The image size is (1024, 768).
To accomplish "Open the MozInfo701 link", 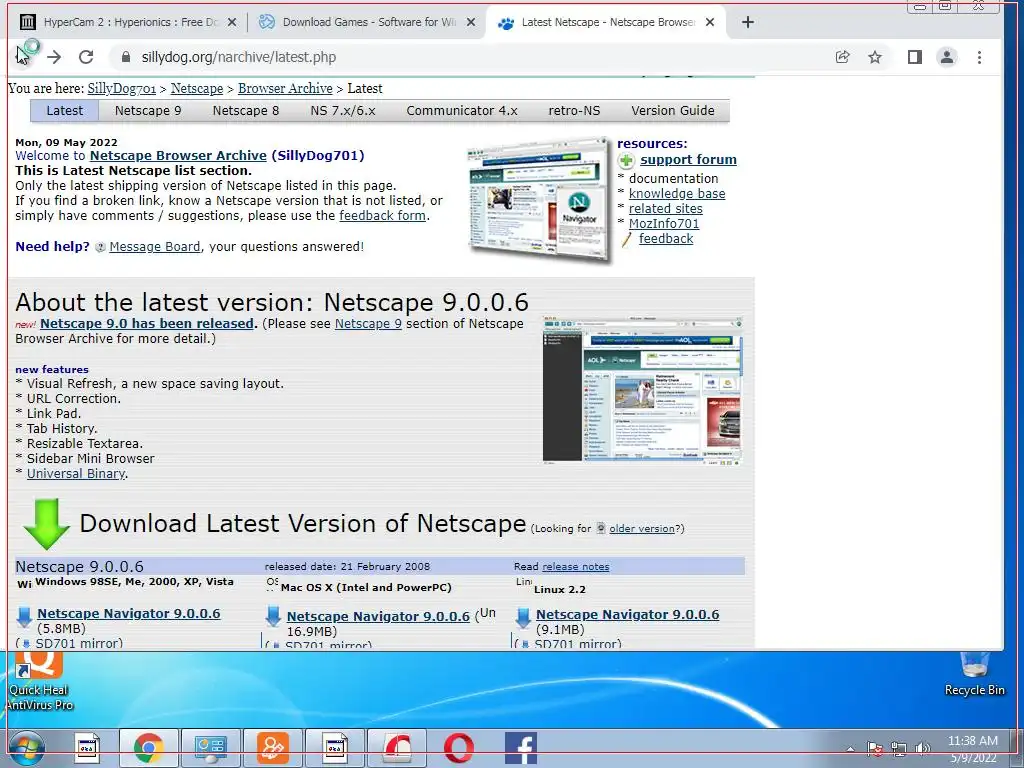I will (x=664, y=223).
